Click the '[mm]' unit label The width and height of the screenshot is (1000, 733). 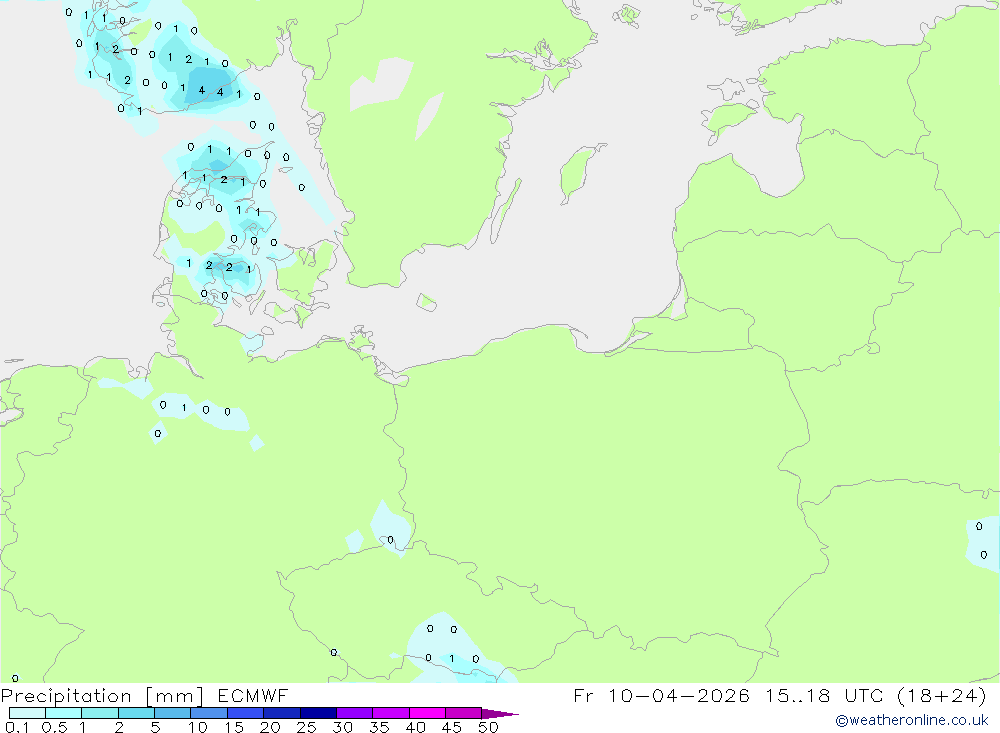tap(174, 696)
